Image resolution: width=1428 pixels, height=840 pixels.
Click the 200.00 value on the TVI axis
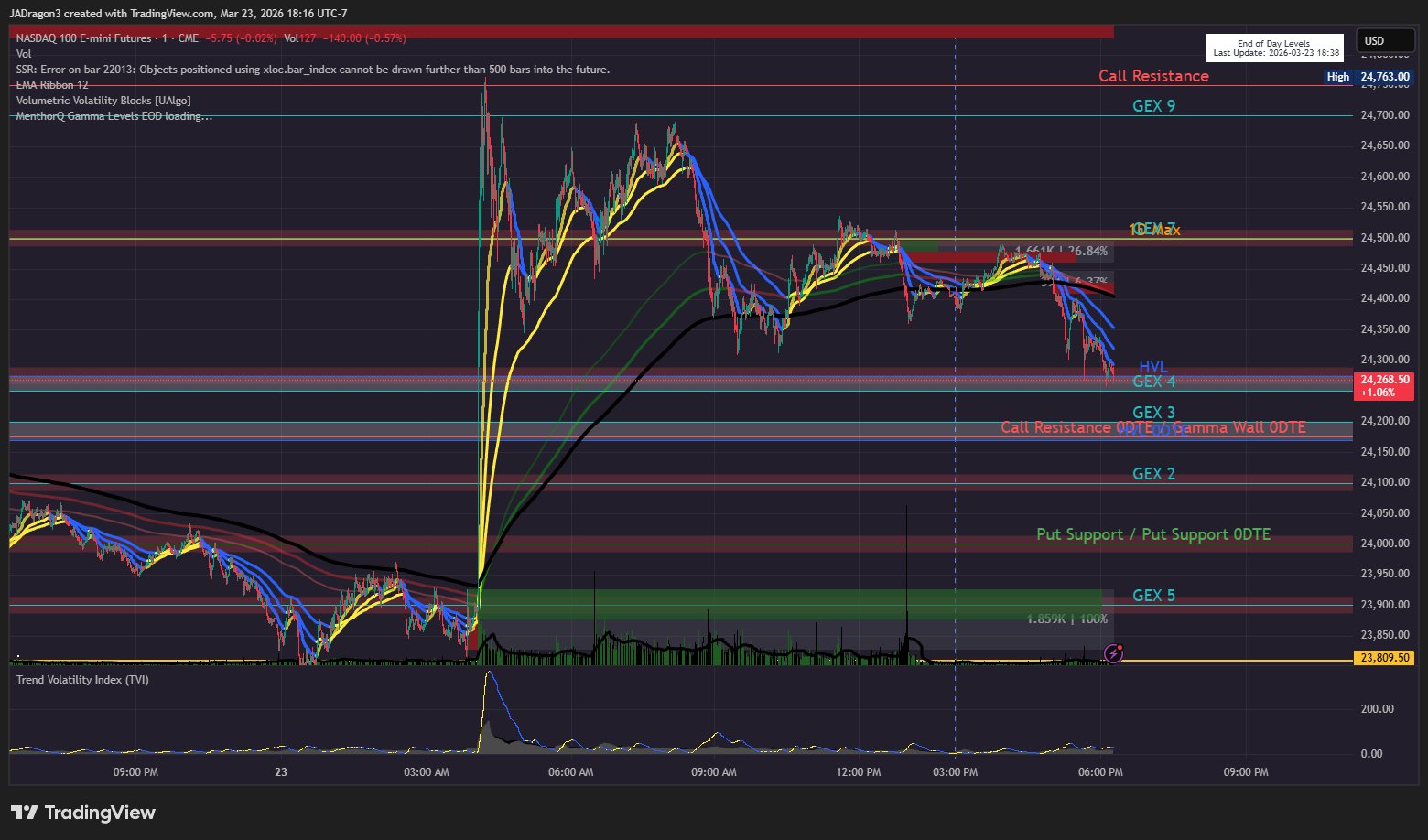pos(1378,709)
